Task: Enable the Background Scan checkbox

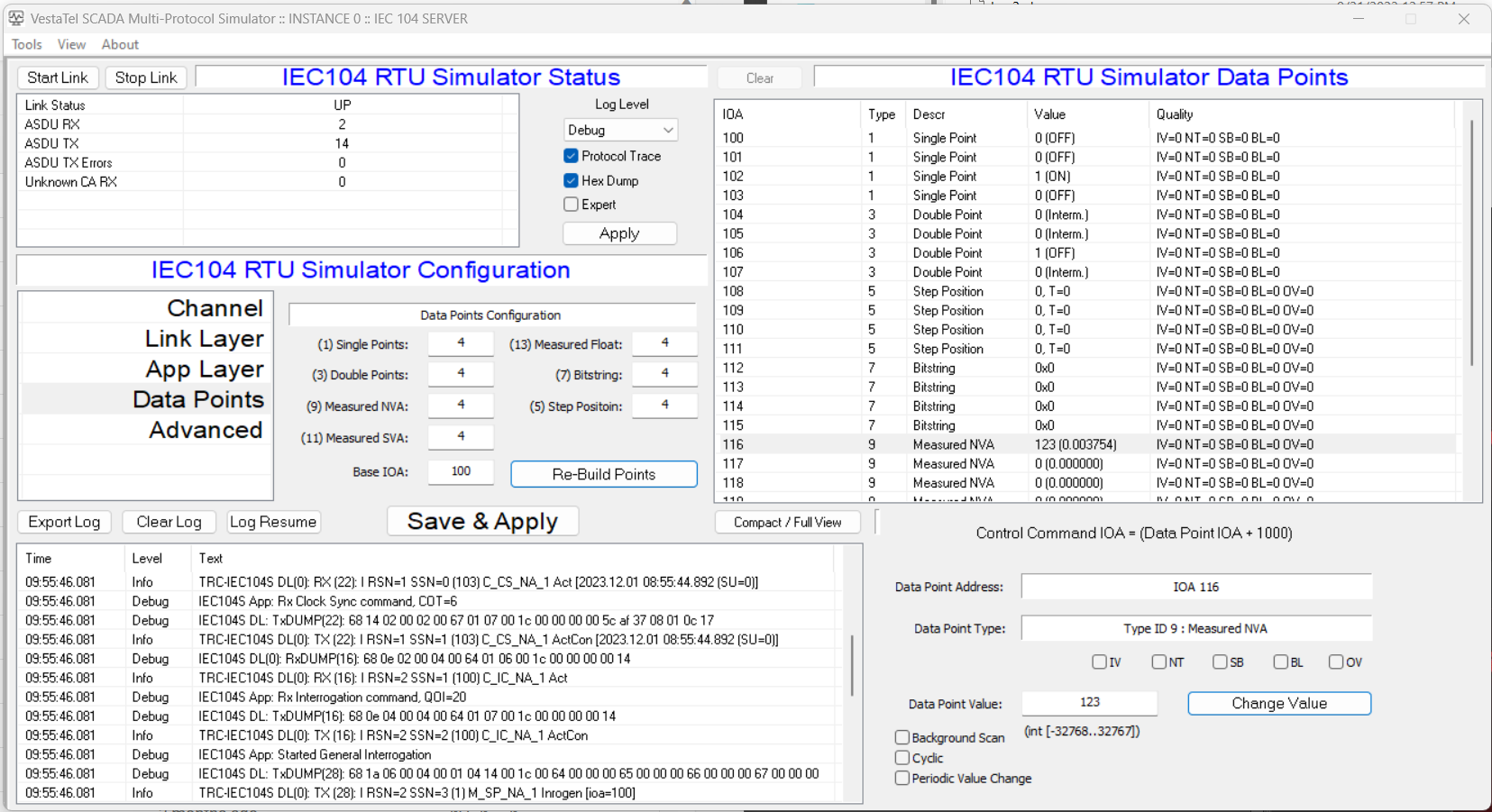Action: point(902,737)
